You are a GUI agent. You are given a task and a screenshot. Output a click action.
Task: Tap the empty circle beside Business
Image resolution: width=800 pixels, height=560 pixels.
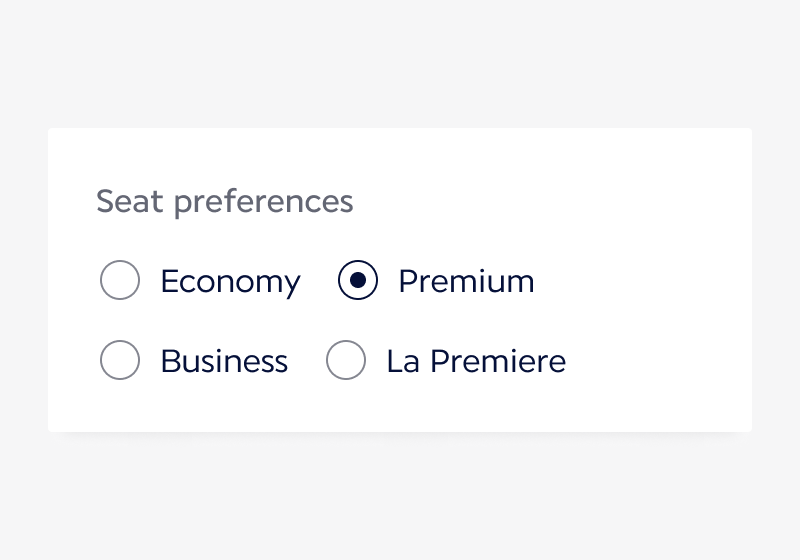(120, 360)
